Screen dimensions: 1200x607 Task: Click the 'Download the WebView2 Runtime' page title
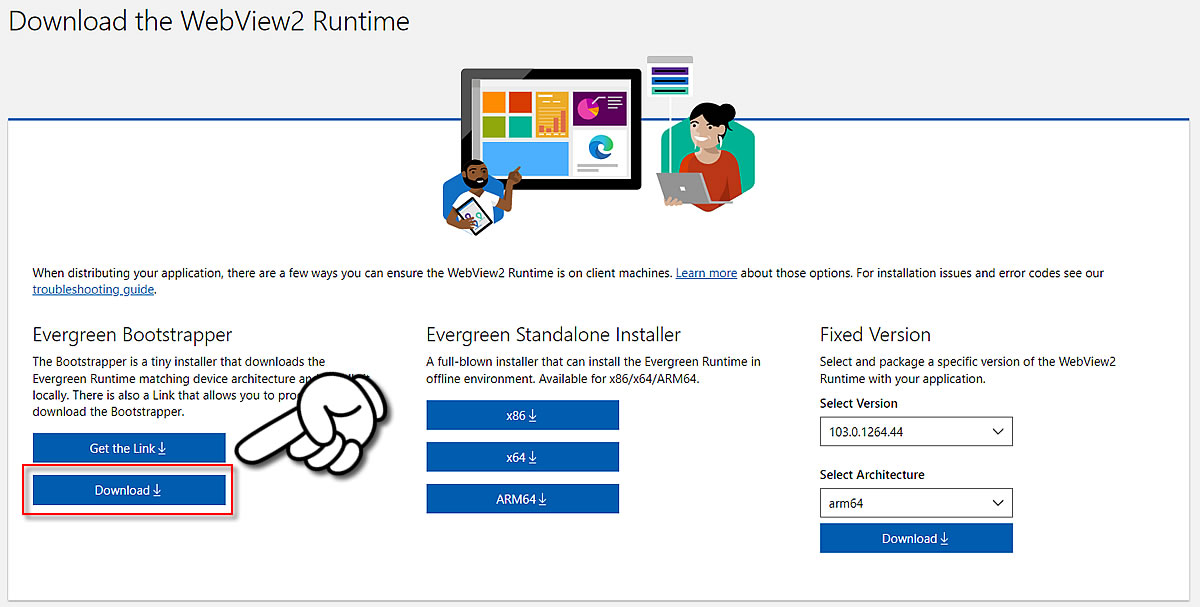coord(209,21)
